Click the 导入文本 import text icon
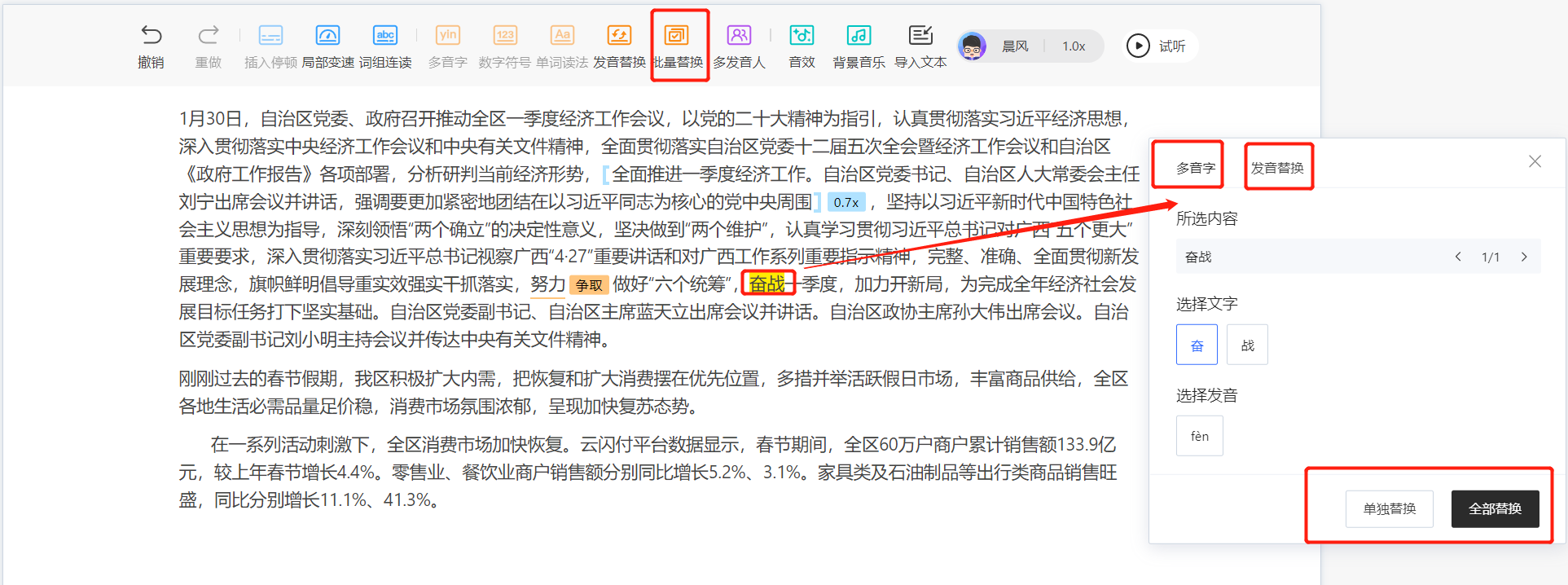The height and width of the screenshot is (585, 1568). click(920, 35)
